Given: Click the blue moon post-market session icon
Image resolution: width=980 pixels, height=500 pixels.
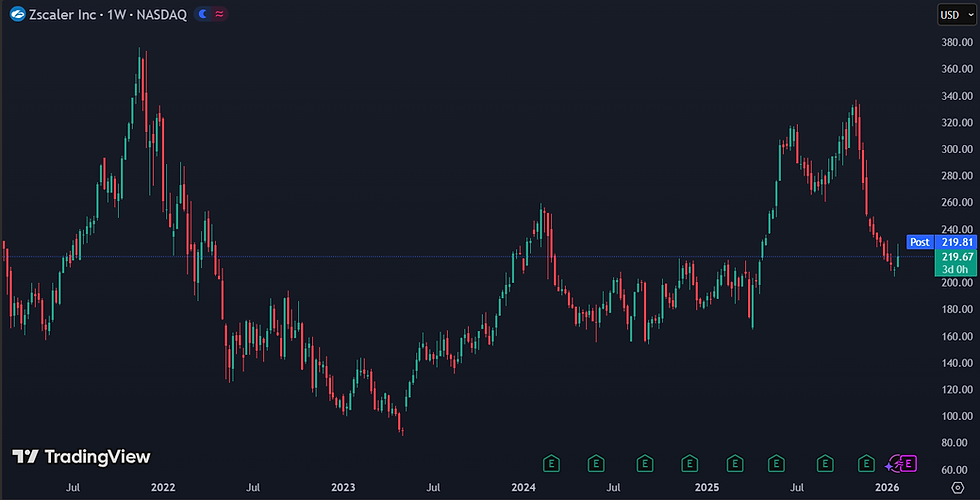Looking at the screenshot, I should 202,14.
